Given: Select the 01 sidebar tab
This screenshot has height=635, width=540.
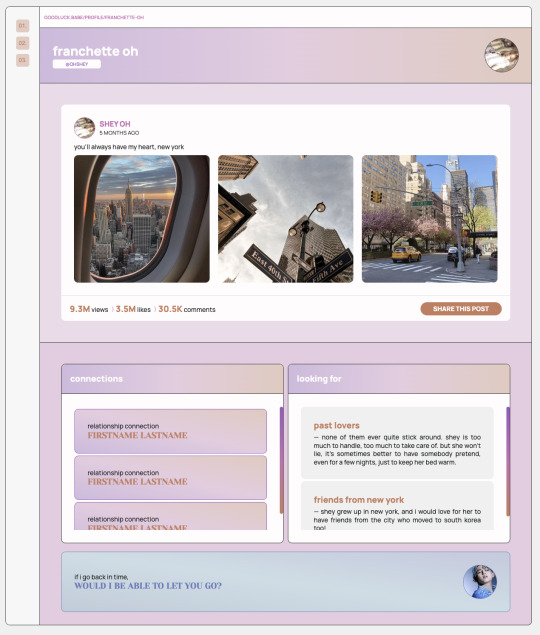Looking at the screenshot, I should [23, 26].
